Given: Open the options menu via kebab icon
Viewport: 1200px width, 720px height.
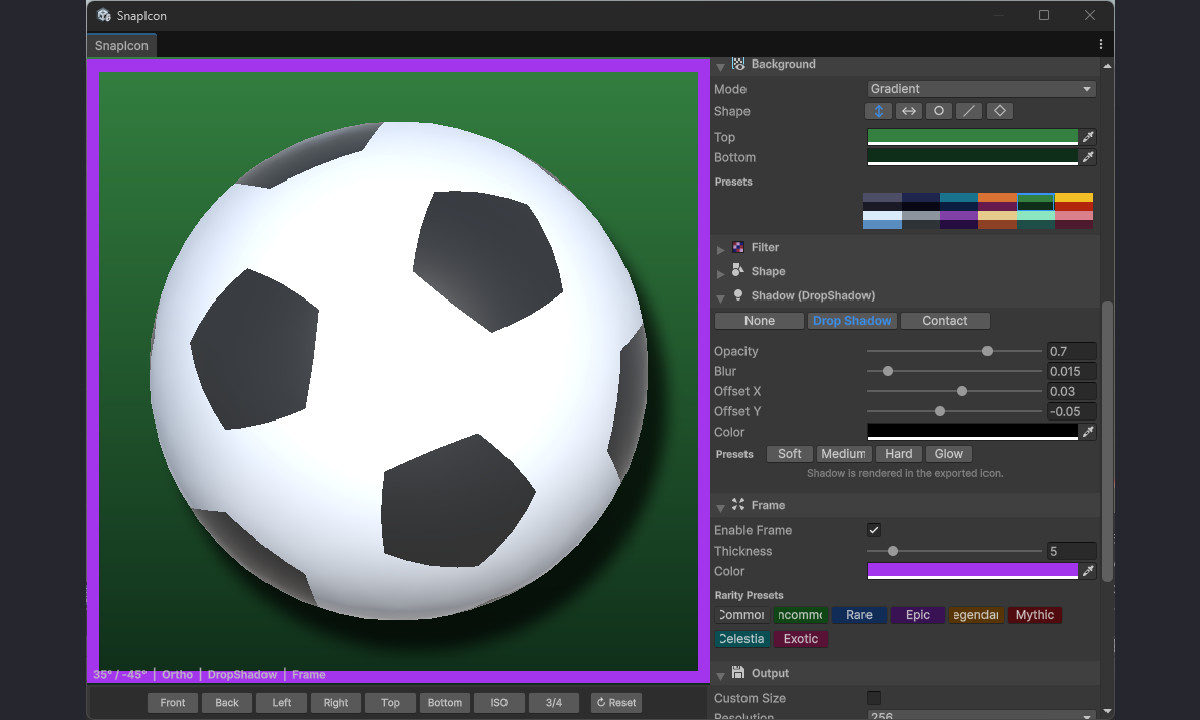Looking at the screenshot, I should [1100, 44].
